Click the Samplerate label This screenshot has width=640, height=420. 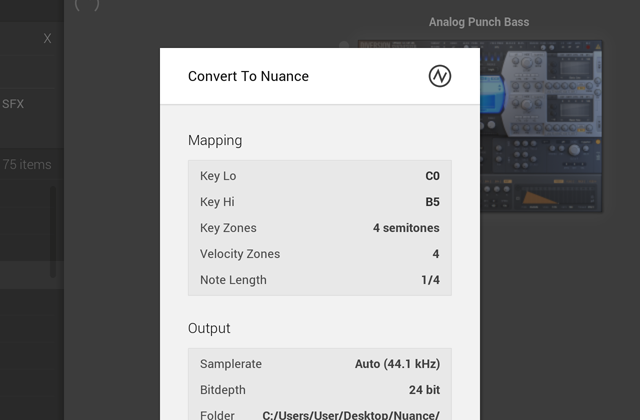tap(231, 364)
